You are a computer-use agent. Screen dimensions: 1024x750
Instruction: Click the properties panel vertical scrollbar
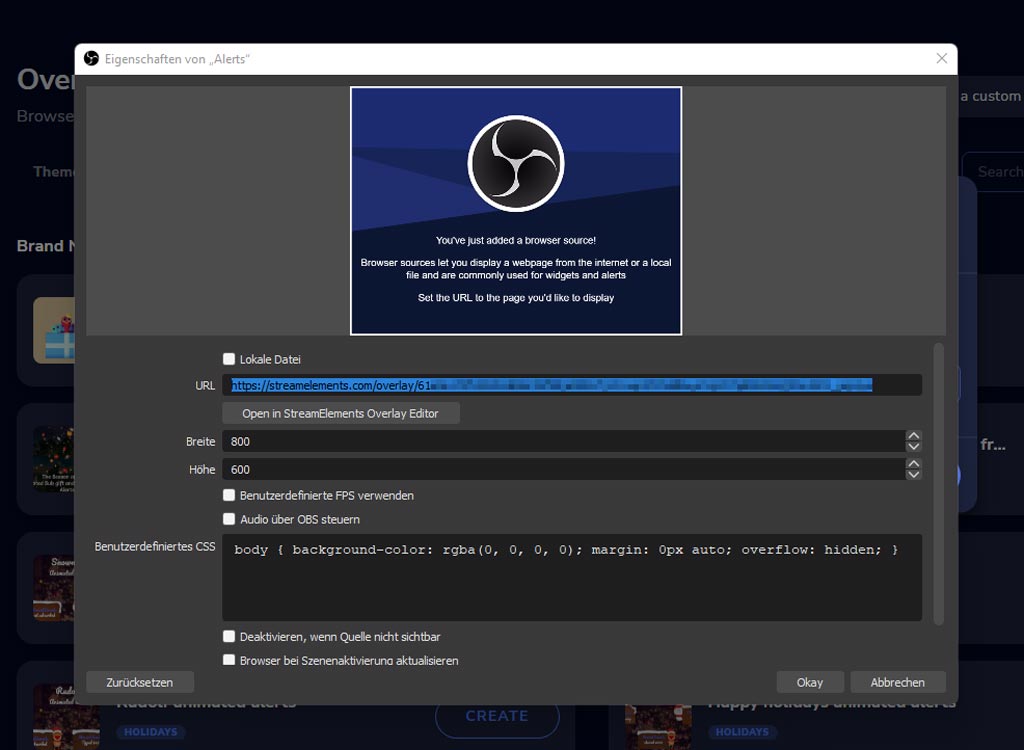point(939,483)
